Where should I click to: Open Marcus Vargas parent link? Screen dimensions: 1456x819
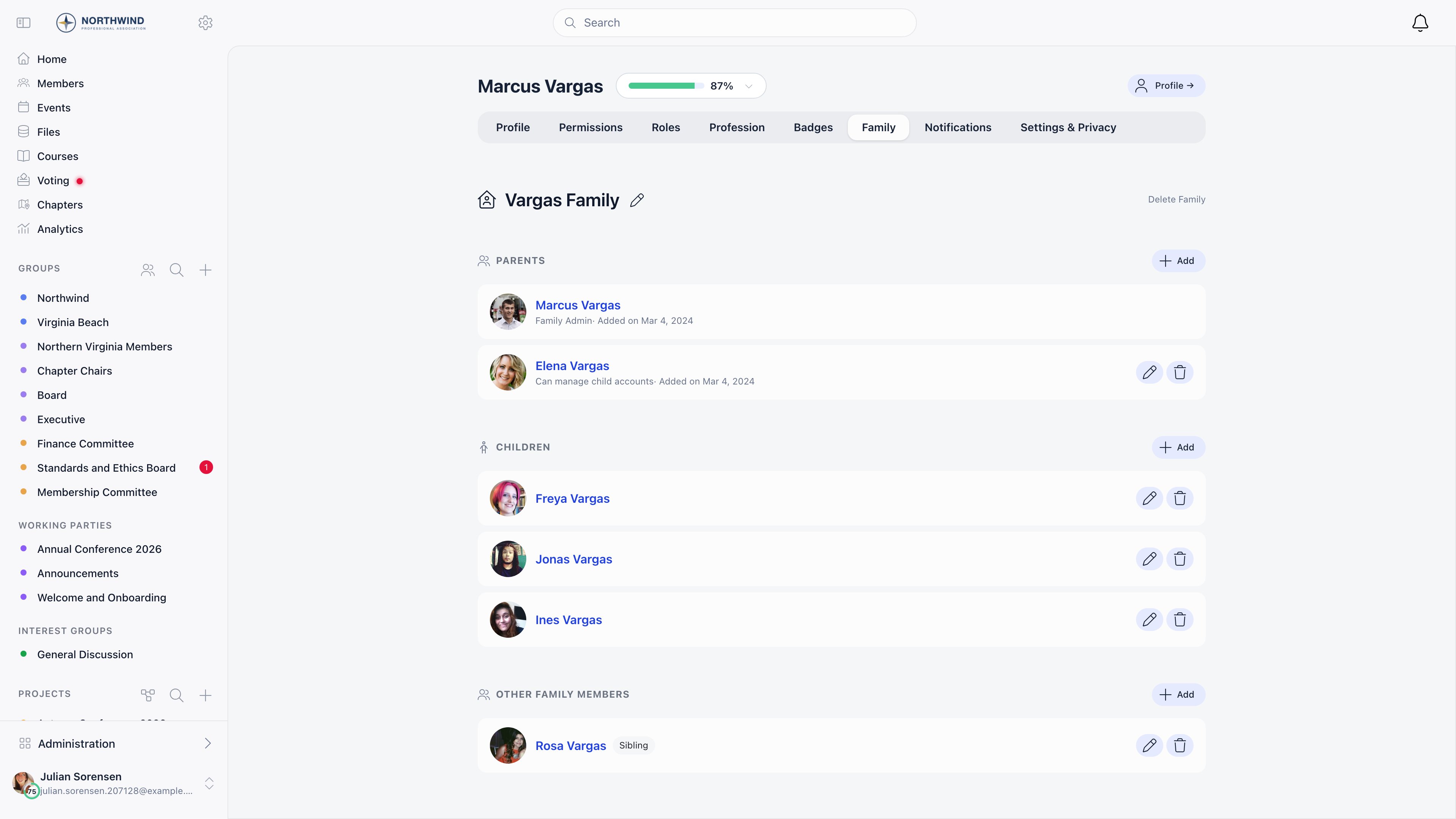[x=577, y=305]
